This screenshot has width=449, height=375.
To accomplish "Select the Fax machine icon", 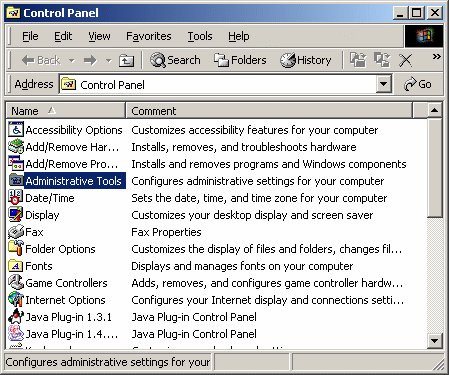I will pyautogui.click(x=16, y=232).
